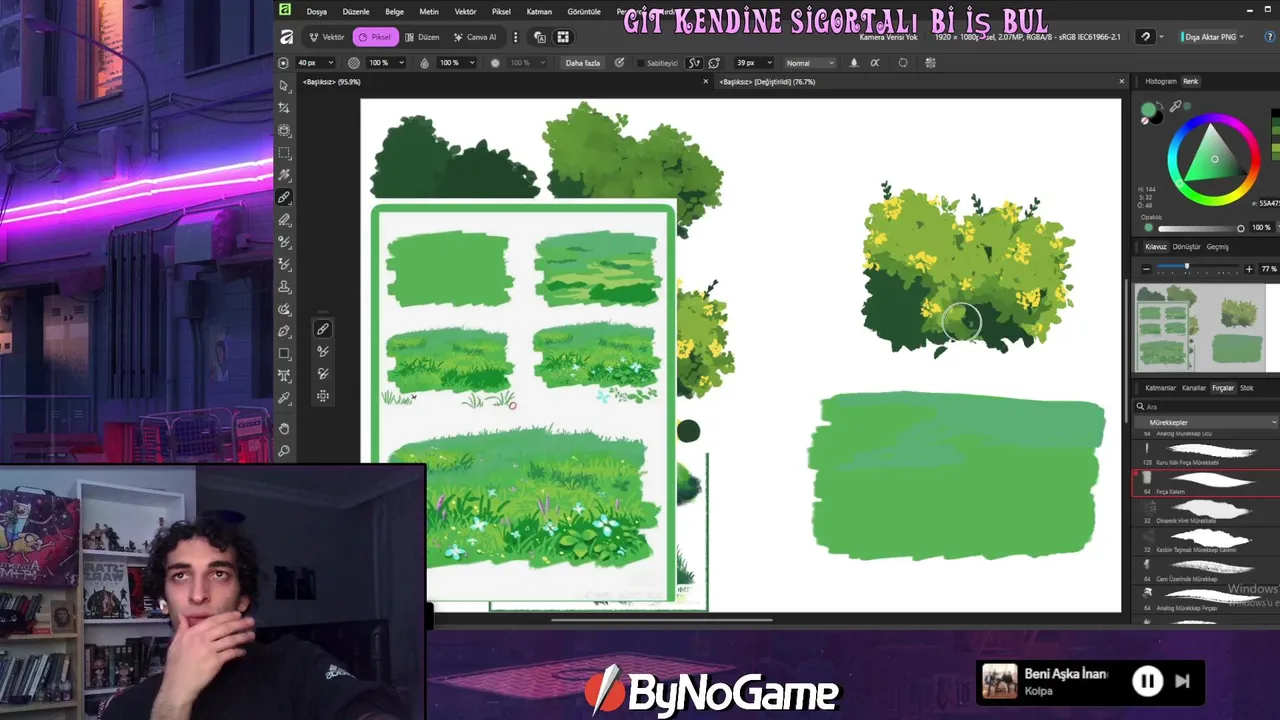Pick the paint brush in flyout
The width and height of the screenshot is (1280, 720).
tap(322, 329)
